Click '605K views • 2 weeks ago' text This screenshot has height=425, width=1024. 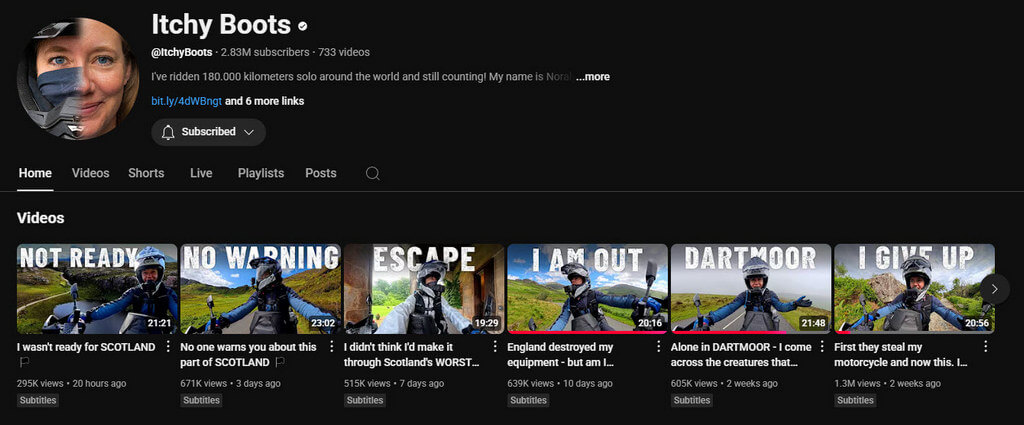tap(724, 383)
